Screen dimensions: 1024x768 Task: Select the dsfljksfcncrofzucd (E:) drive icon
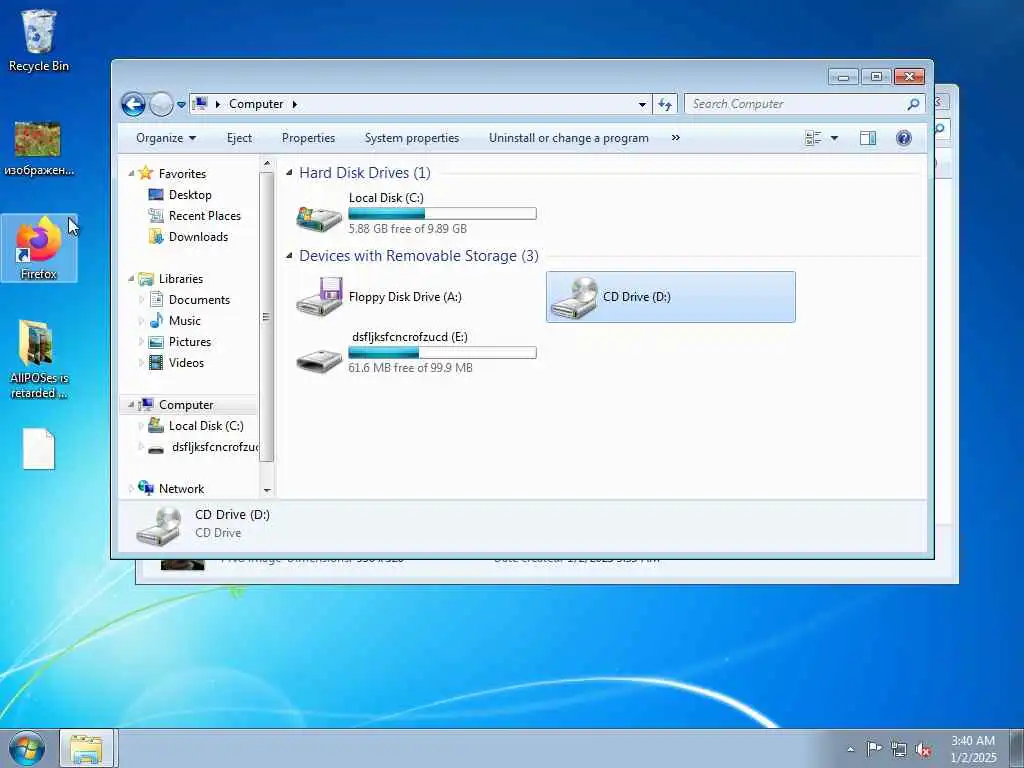pyautogui.click(x=319, y=359)
